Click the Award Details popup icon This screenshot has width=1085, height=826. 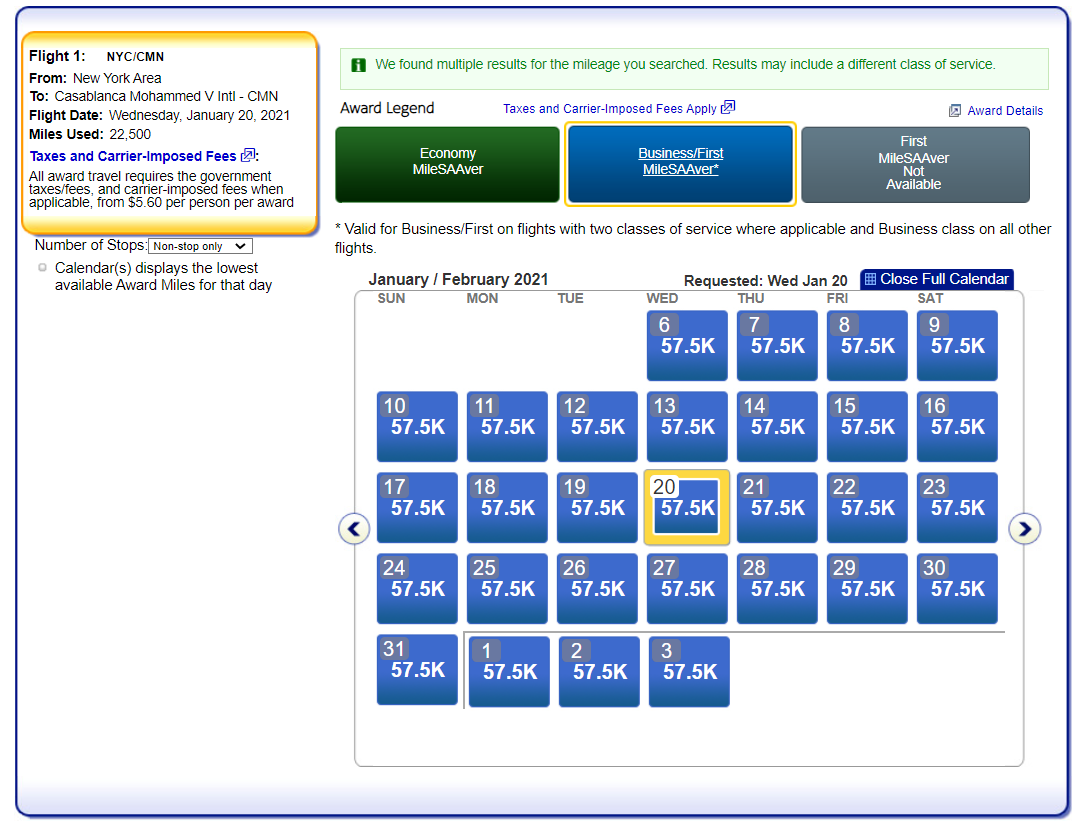(x=955, y=111)
